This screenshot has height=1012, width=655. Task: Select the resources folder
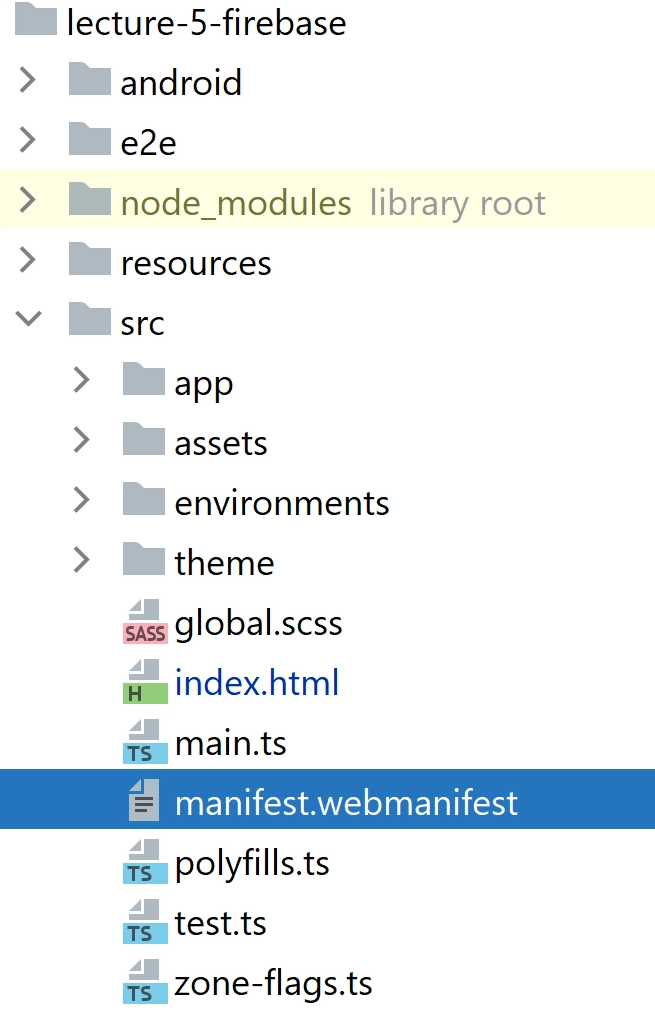point(195,262)
